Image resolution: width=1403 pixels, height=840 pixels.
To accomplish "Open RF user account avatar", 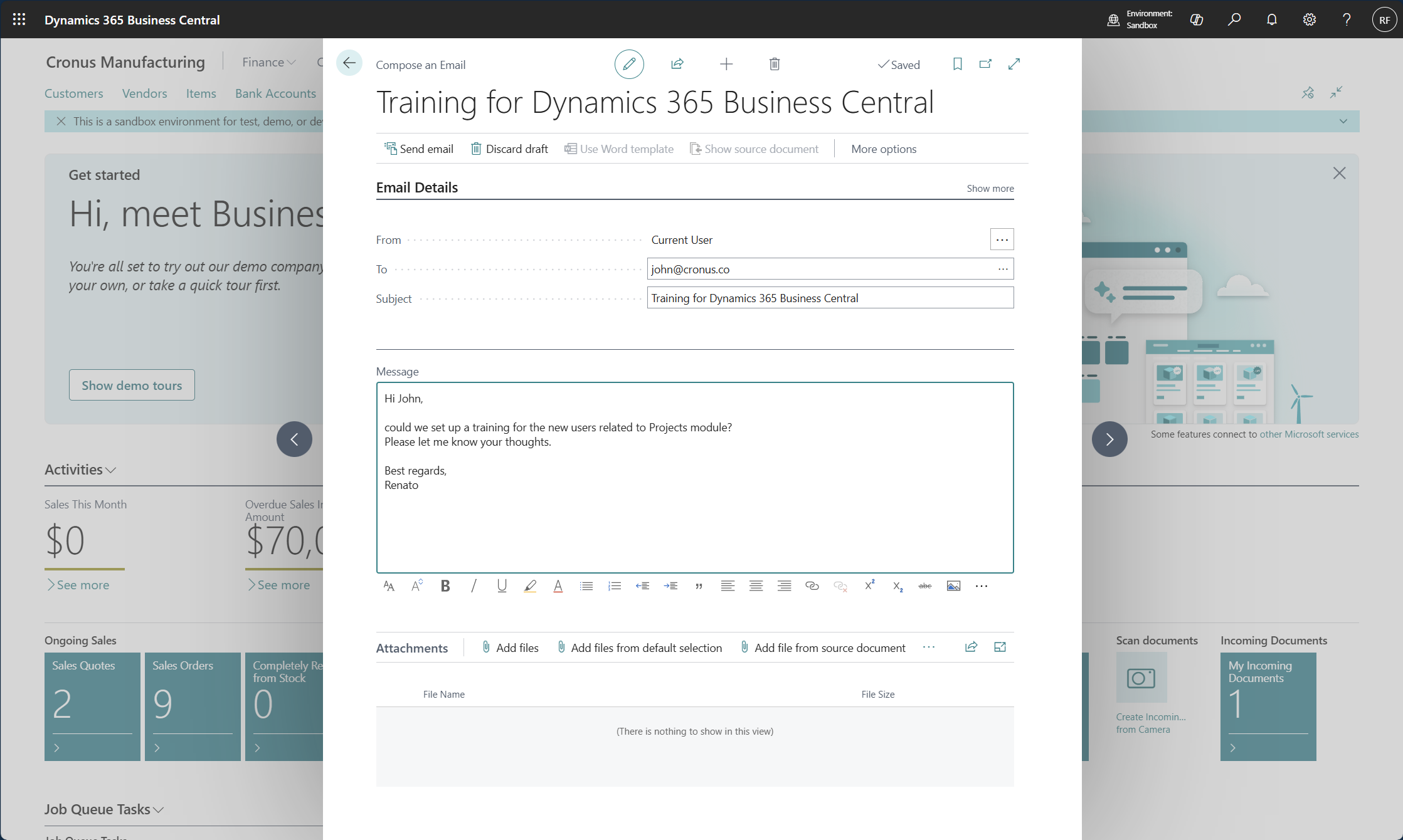I will (1385, 19).
